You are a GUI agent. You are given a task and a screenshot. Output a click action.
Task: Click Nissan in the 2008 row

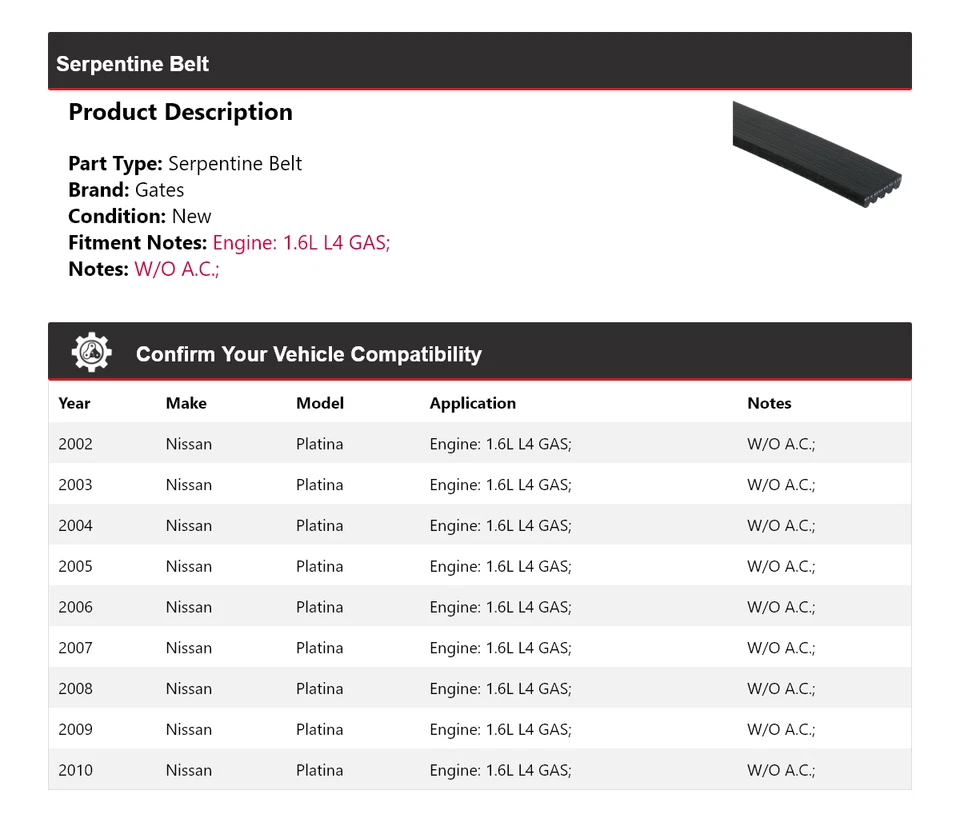[x=189, y=689]
